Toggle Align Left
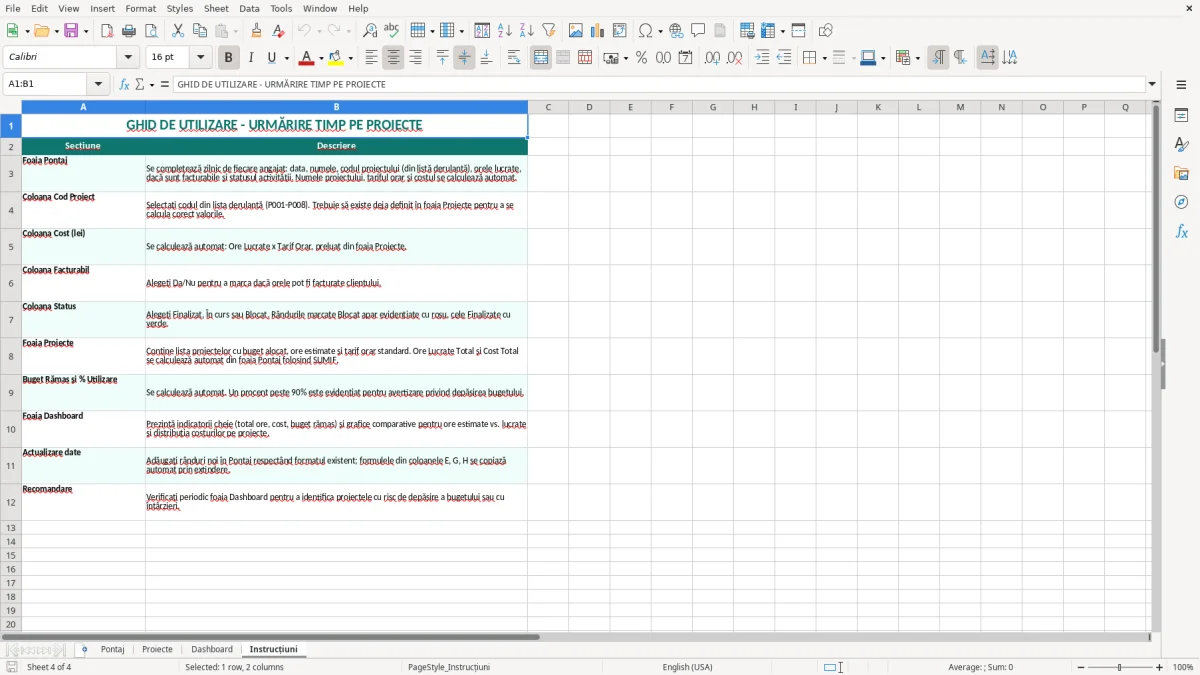The width and height of the screenshot is (1200, 675). (x=371, y=58)
